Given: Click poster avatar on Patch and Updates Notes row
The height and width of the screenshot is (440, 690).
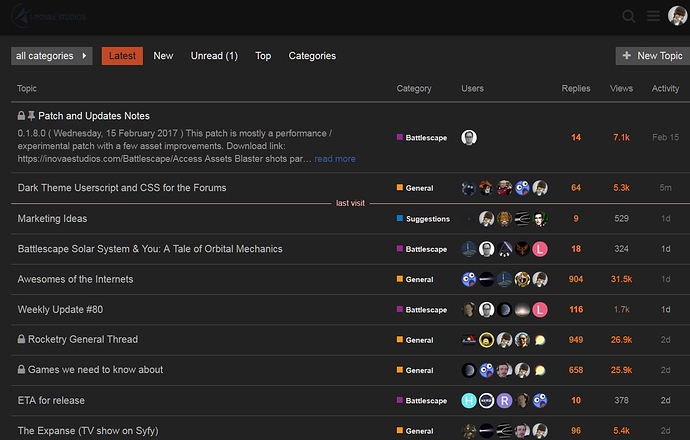Looking at the screenshot, I should pyautogui.click(x=469, y=137).
